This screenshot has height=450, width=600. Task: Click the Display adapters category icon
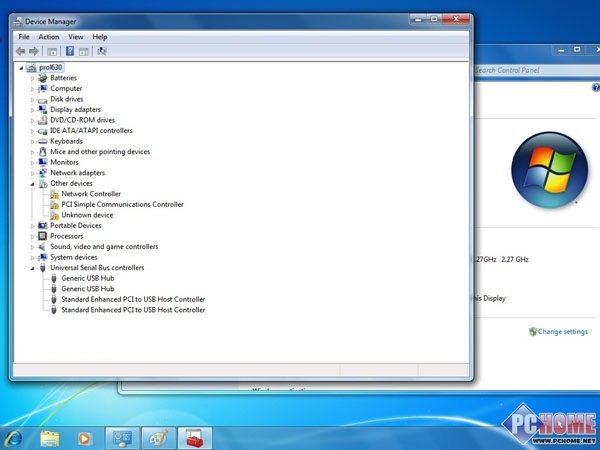point(42,110)
